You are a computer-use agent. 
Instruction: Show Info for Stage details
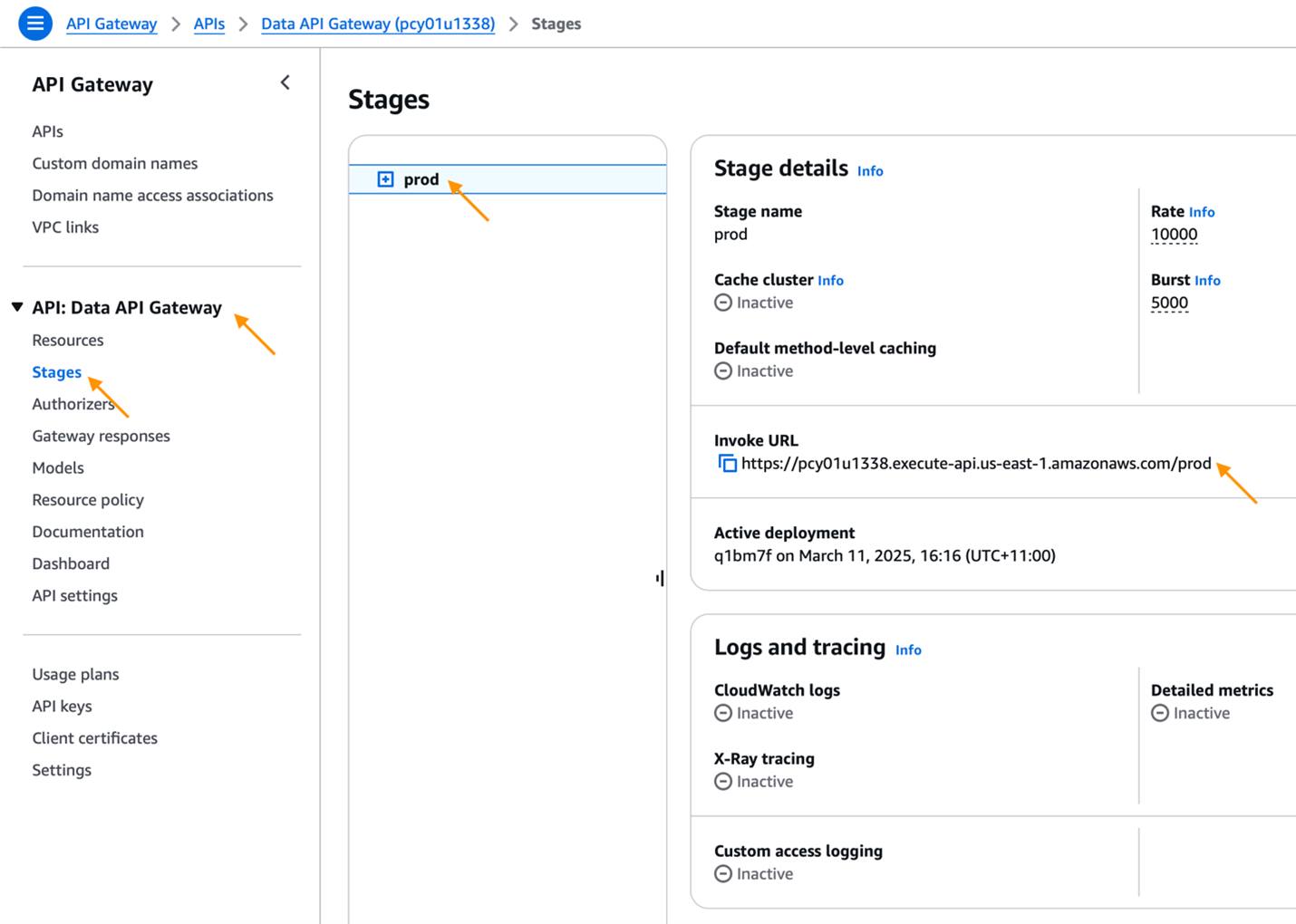click(870, 171)
